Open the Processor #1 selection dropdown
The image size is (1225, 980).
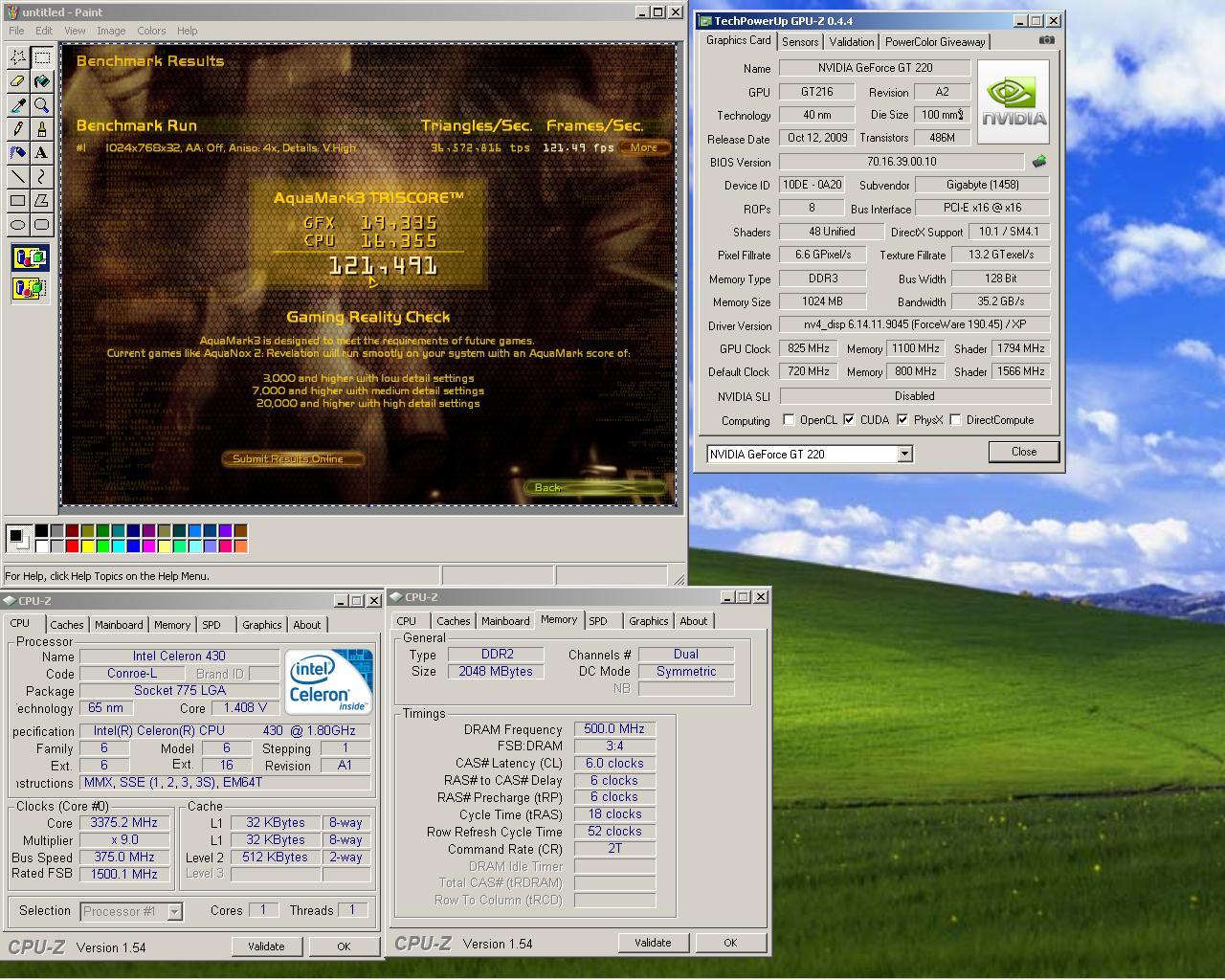tap(174, 911)
